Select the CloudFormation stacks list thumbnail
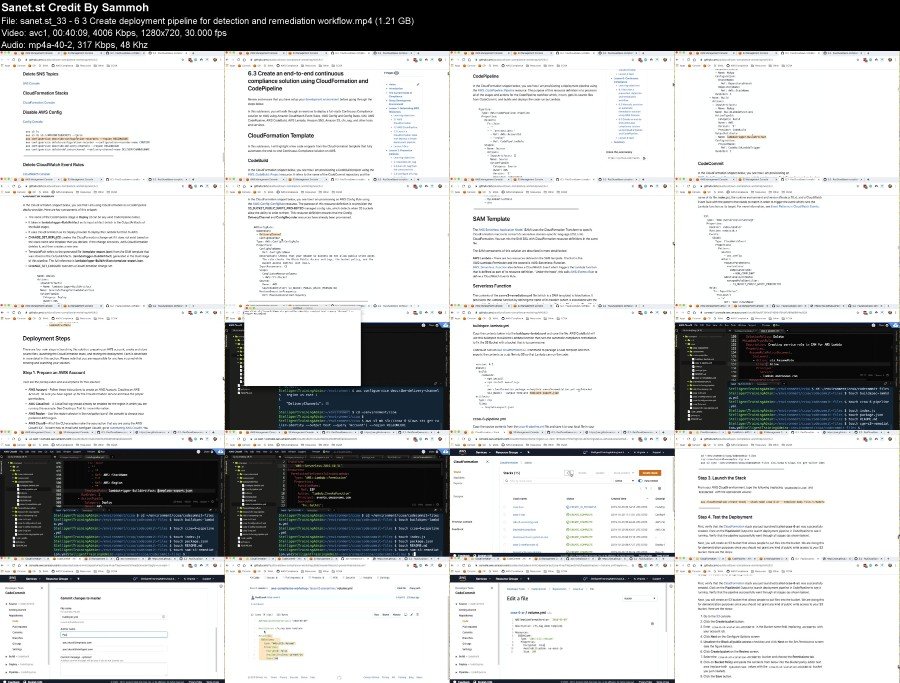 pos(562,493)
